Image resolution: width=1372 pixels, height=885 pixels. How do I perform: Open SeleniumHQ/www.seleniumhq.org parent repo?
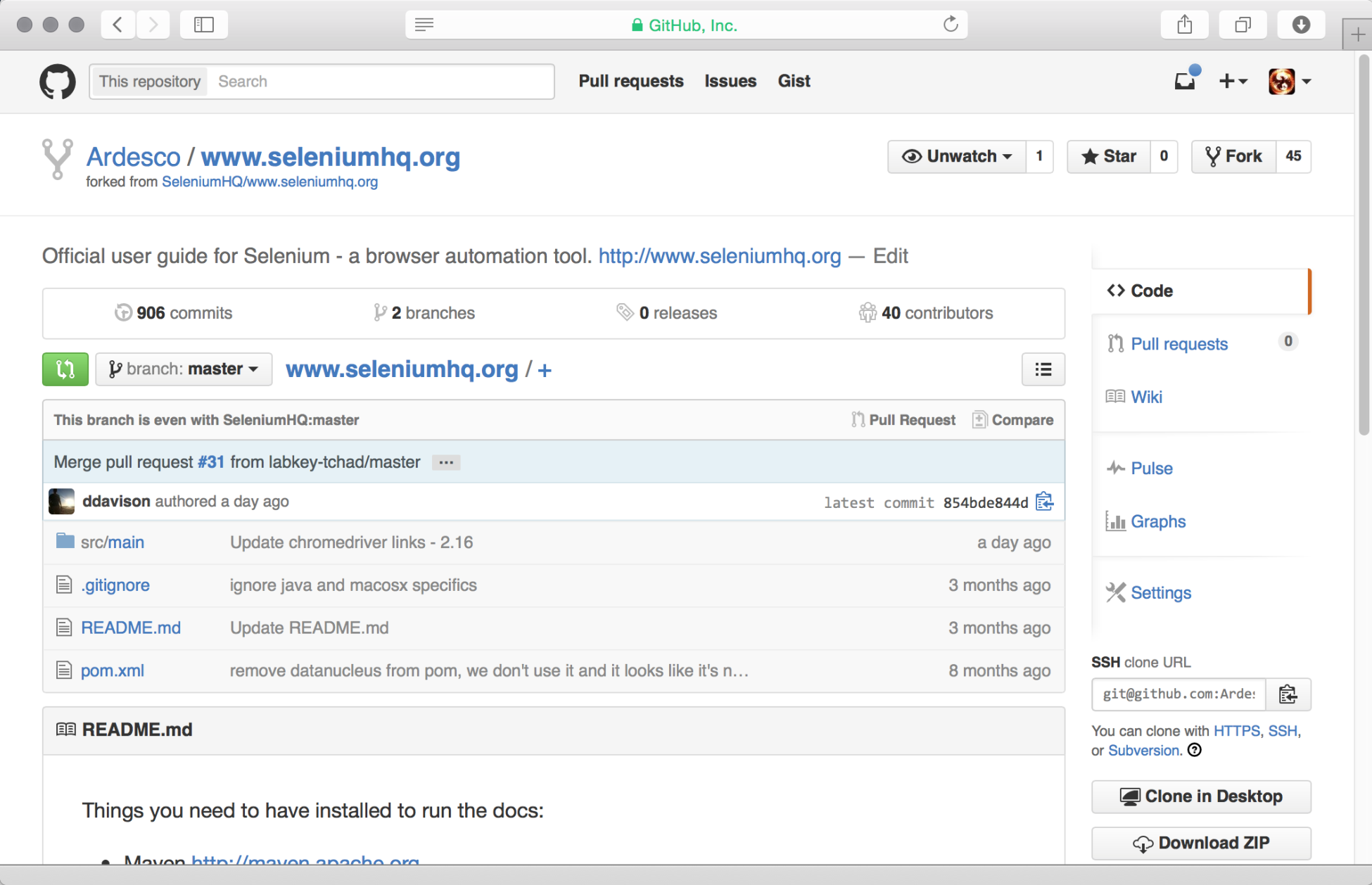269,182
